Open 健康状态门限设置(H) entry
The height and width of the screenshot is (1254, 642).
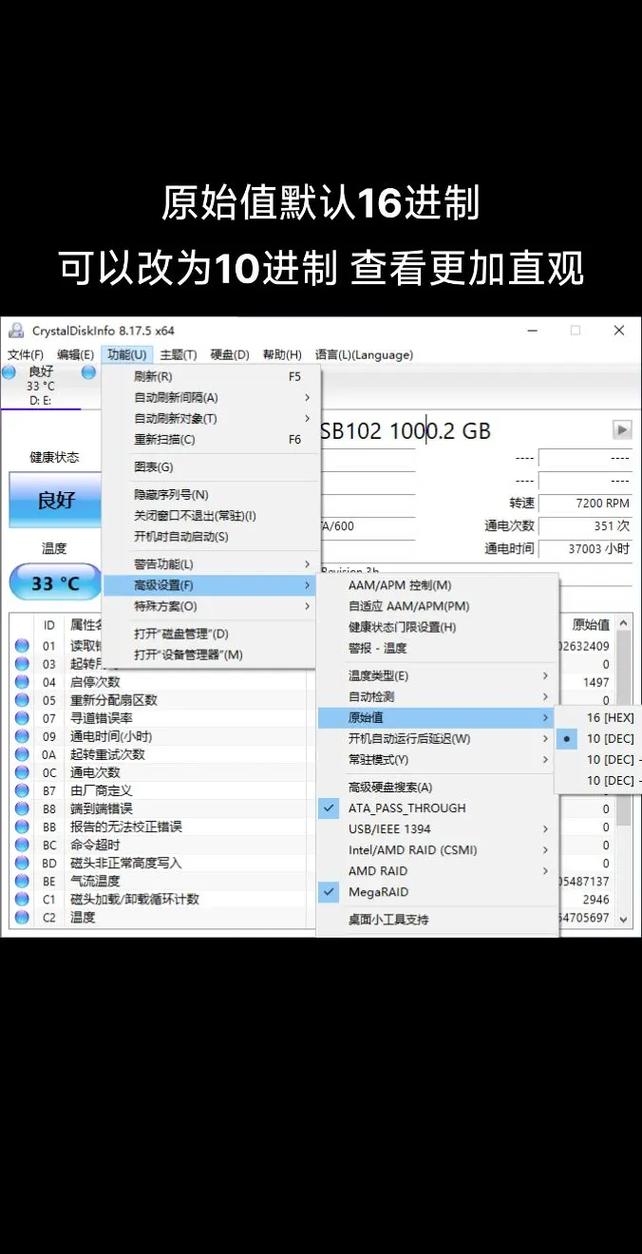point(437,627)
